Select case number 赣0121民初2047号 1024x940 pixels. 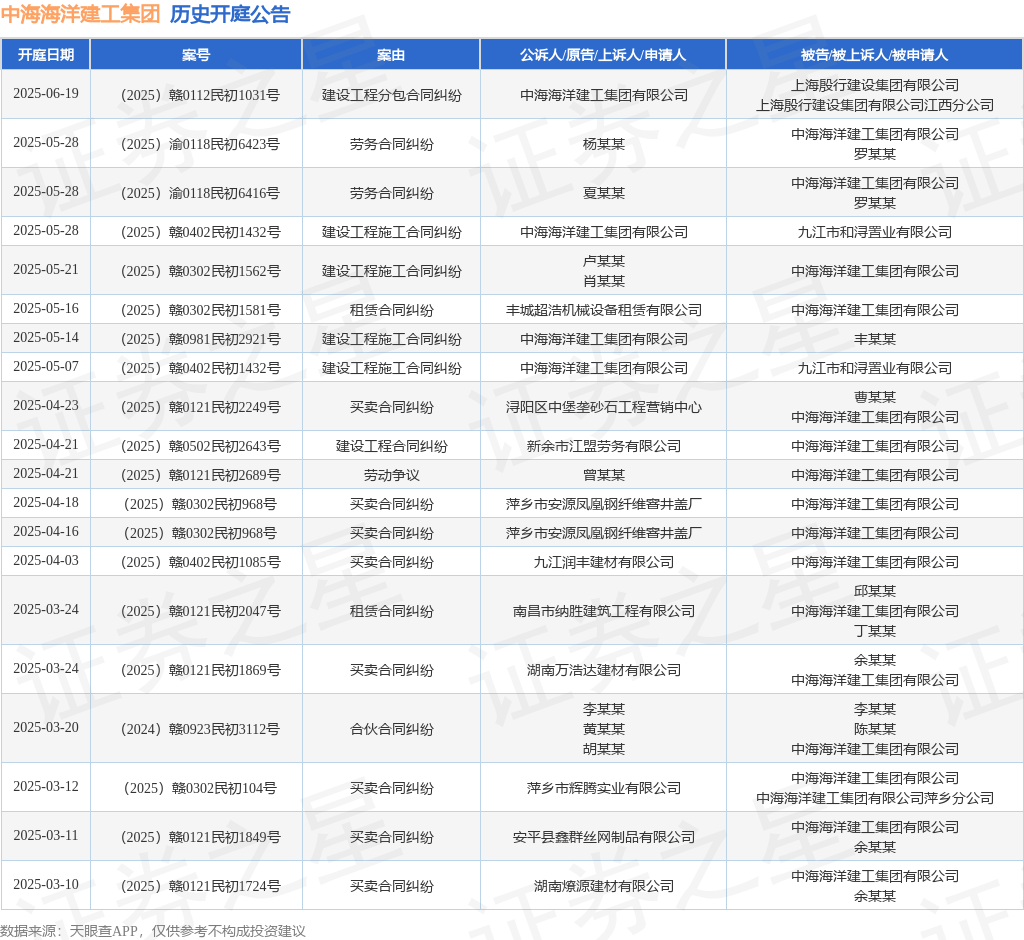[x=200, y=611]
